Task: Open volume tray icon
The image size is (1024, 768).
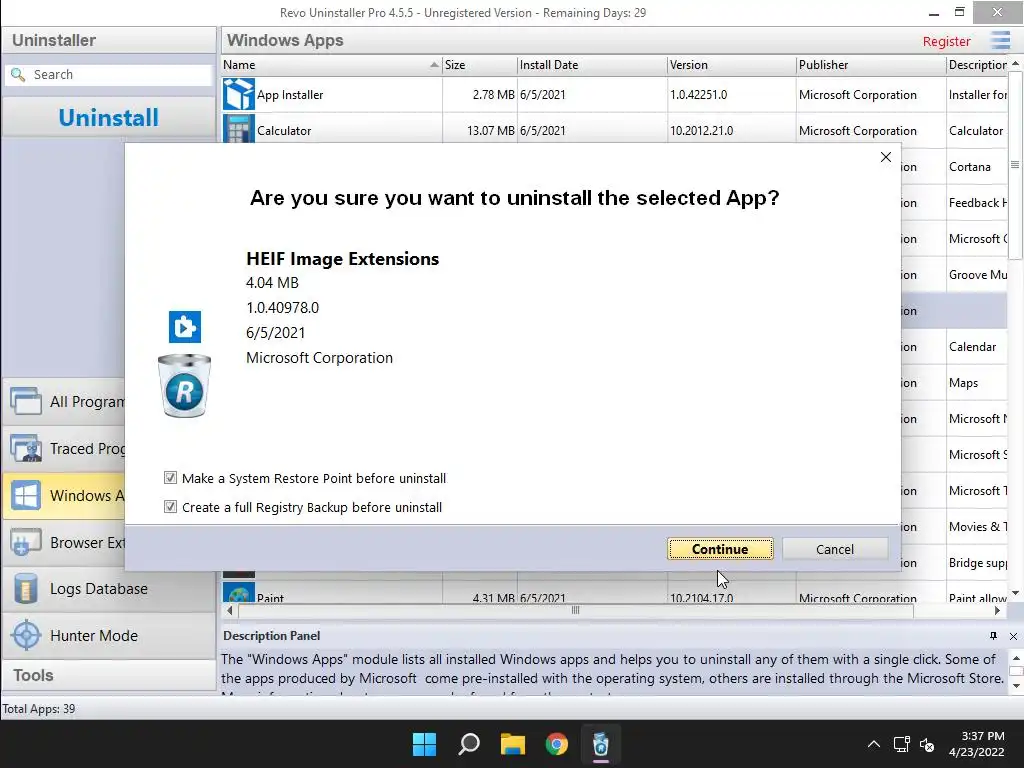Action: coord(927,744)
